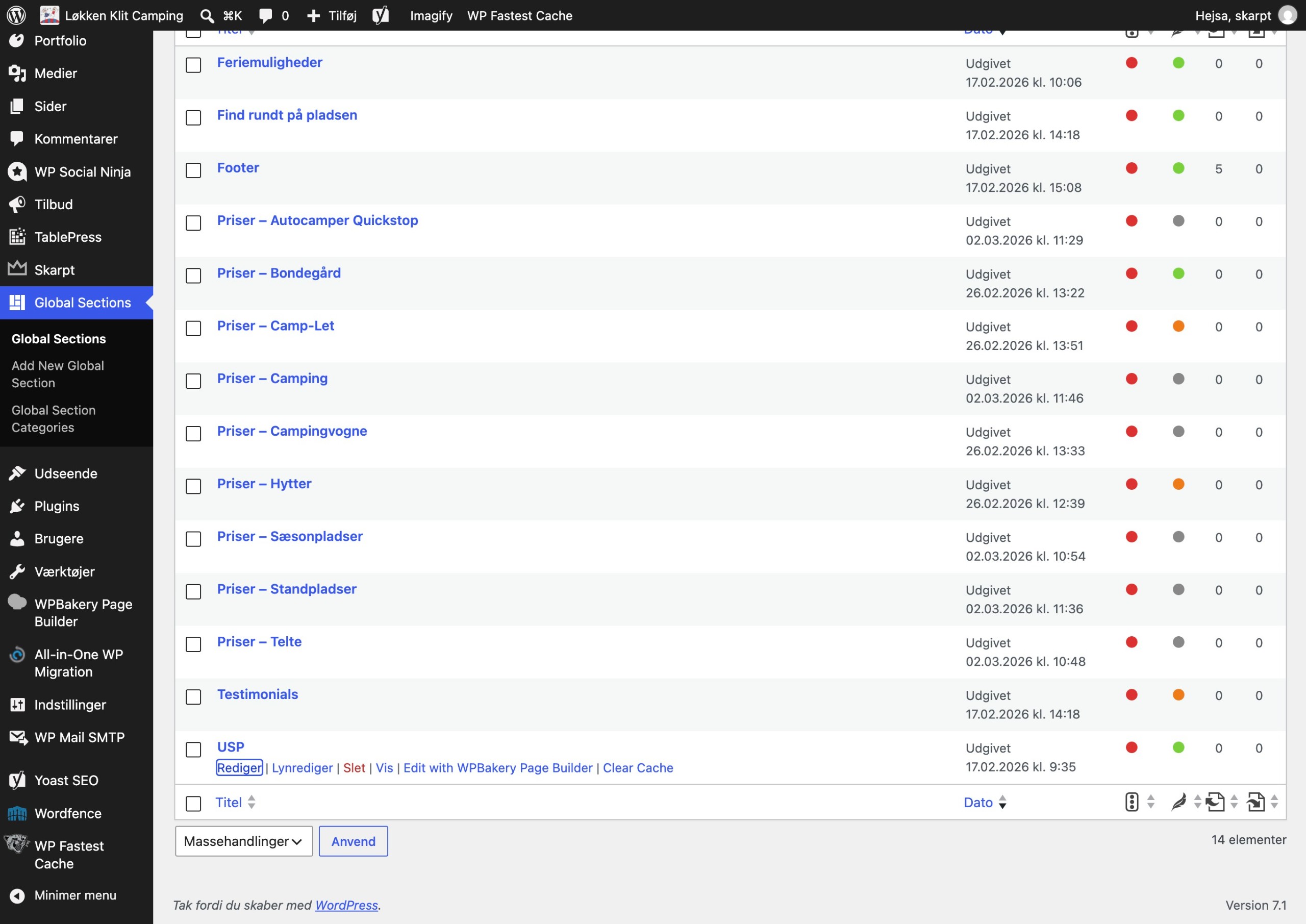Sort by Yoast readability feather icon
Screen dimensions: 1306x924
pyautogui.click(x=1179, y=802)
